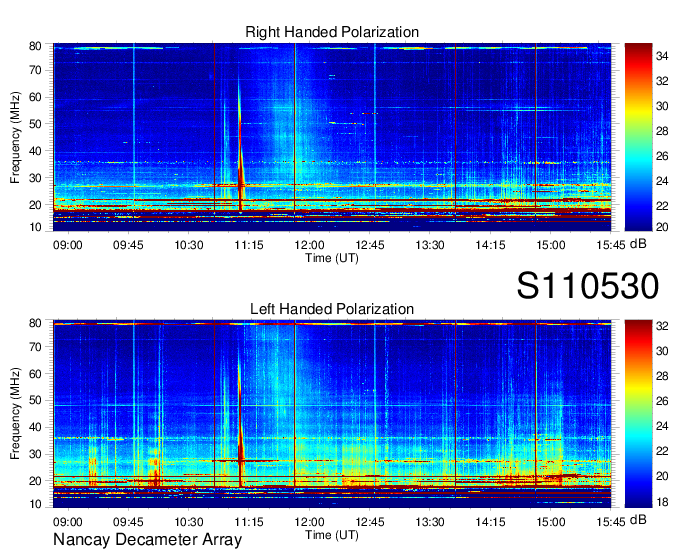Viewport: 680px width, 552px height.
Task: Click the color bar beside the Right Handed plot
Action: (x=638, y=137)
